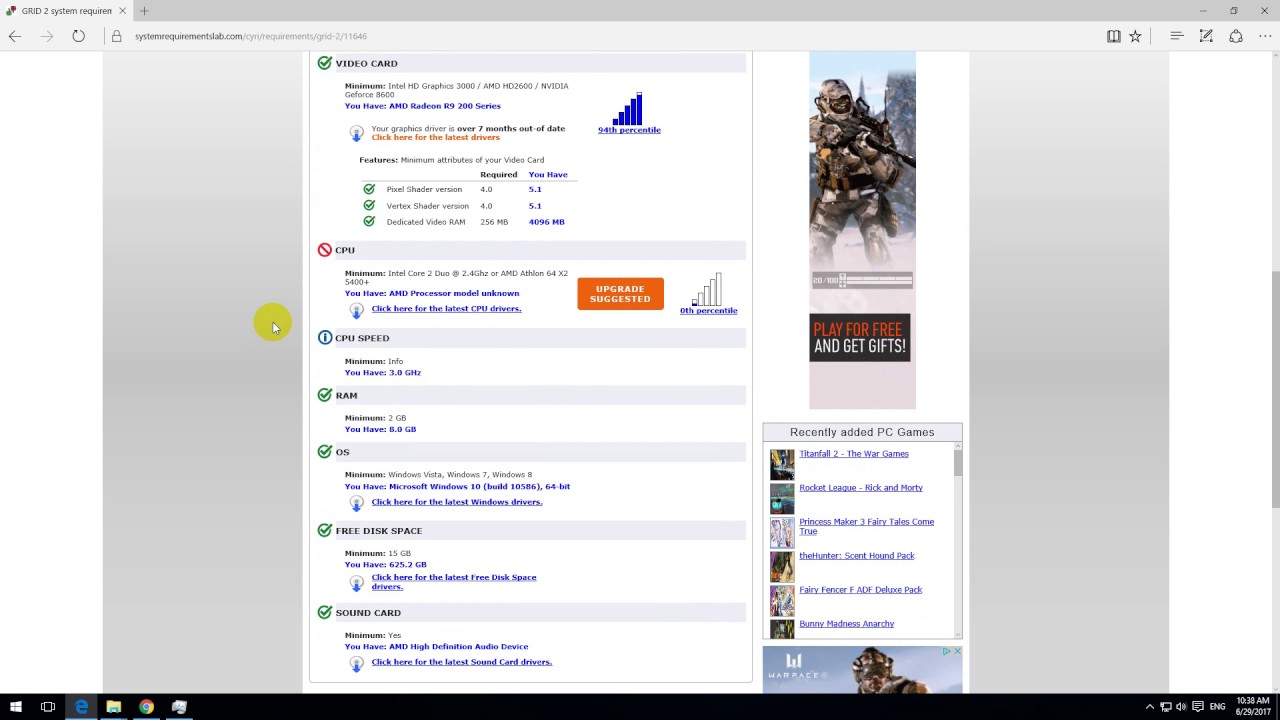The width and height of the screenshot is (1280, 720).
Task: Click the green check icon beside SOUND CARD
Action: coord(325,612)
